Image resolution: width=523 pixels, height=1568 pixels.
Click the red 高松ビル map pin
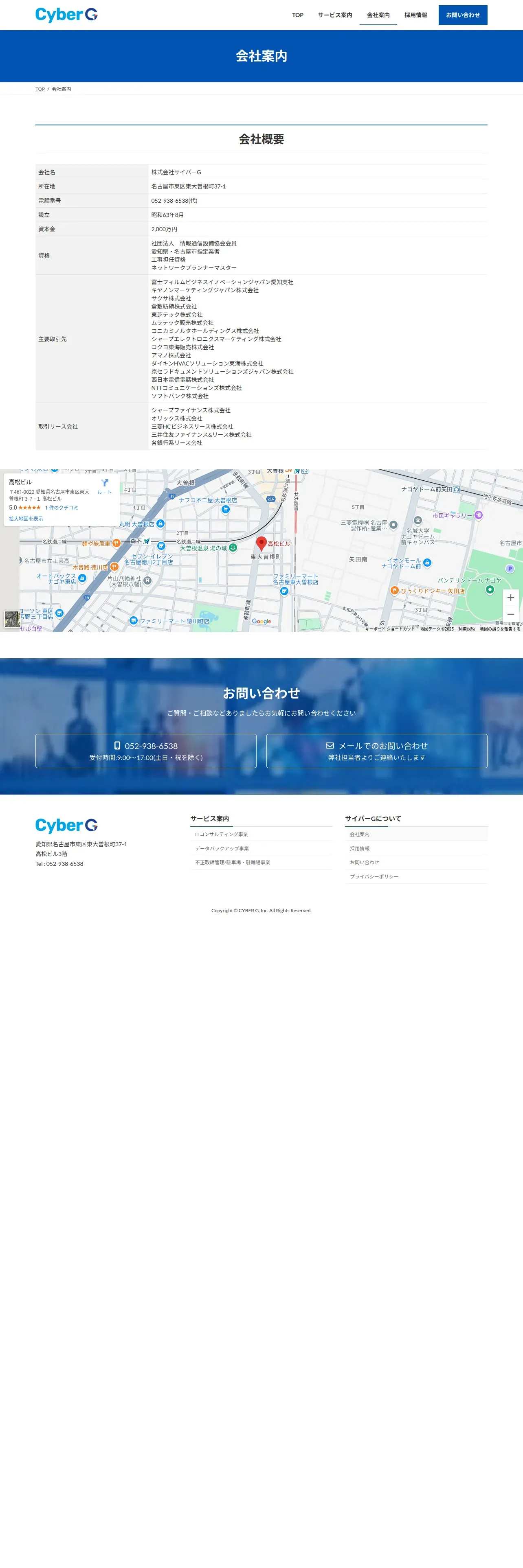[x=261, y=543]
